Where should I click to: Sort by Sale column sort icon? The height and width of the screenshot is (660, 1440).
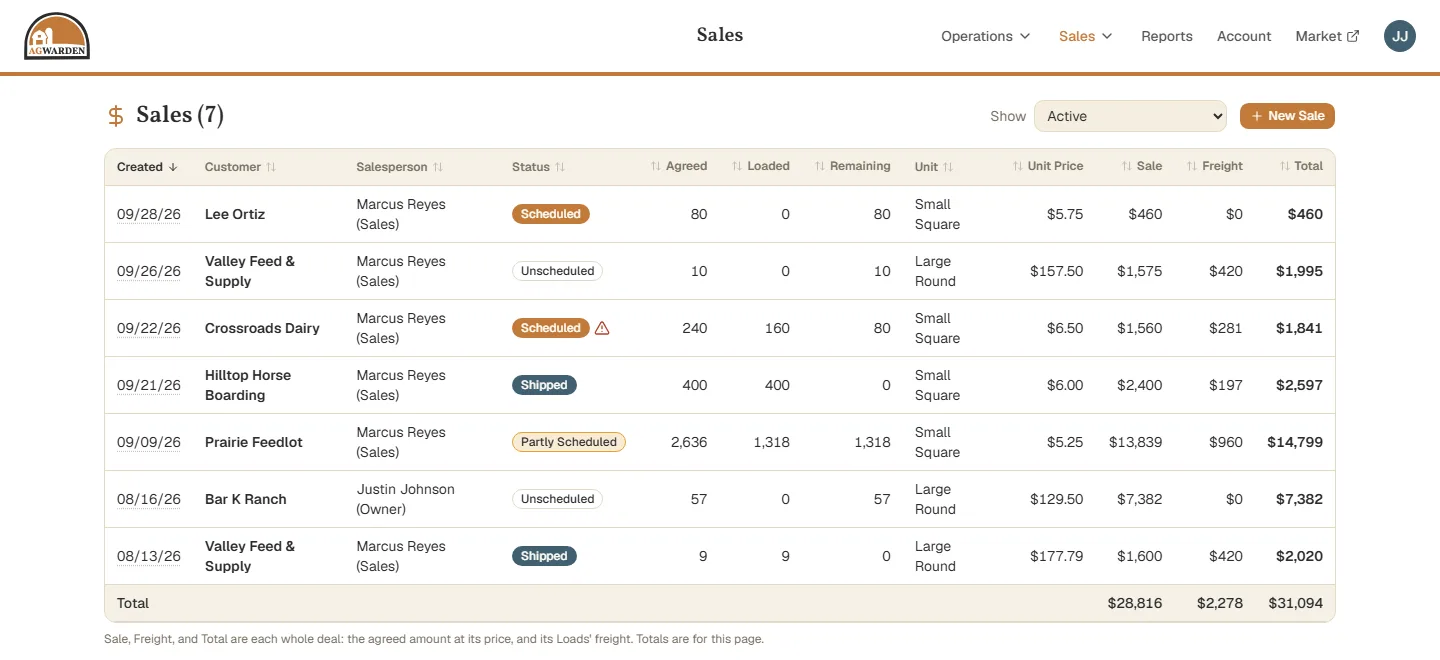coord(1127,166)
